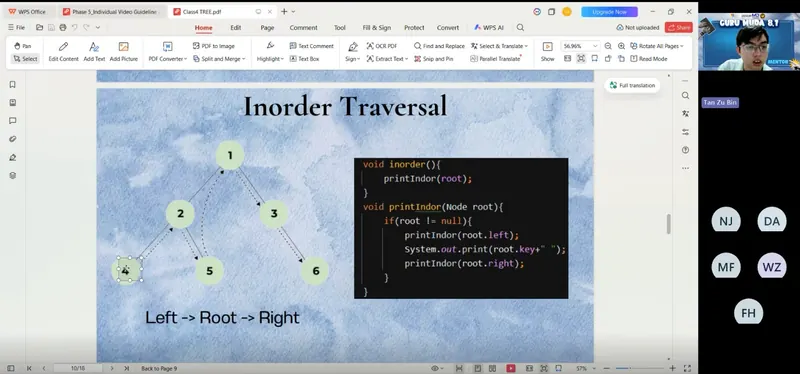Switch to two-page view in status bar
Image resolution: width=800 pixels, height=374 pixels.
point(492,368)
